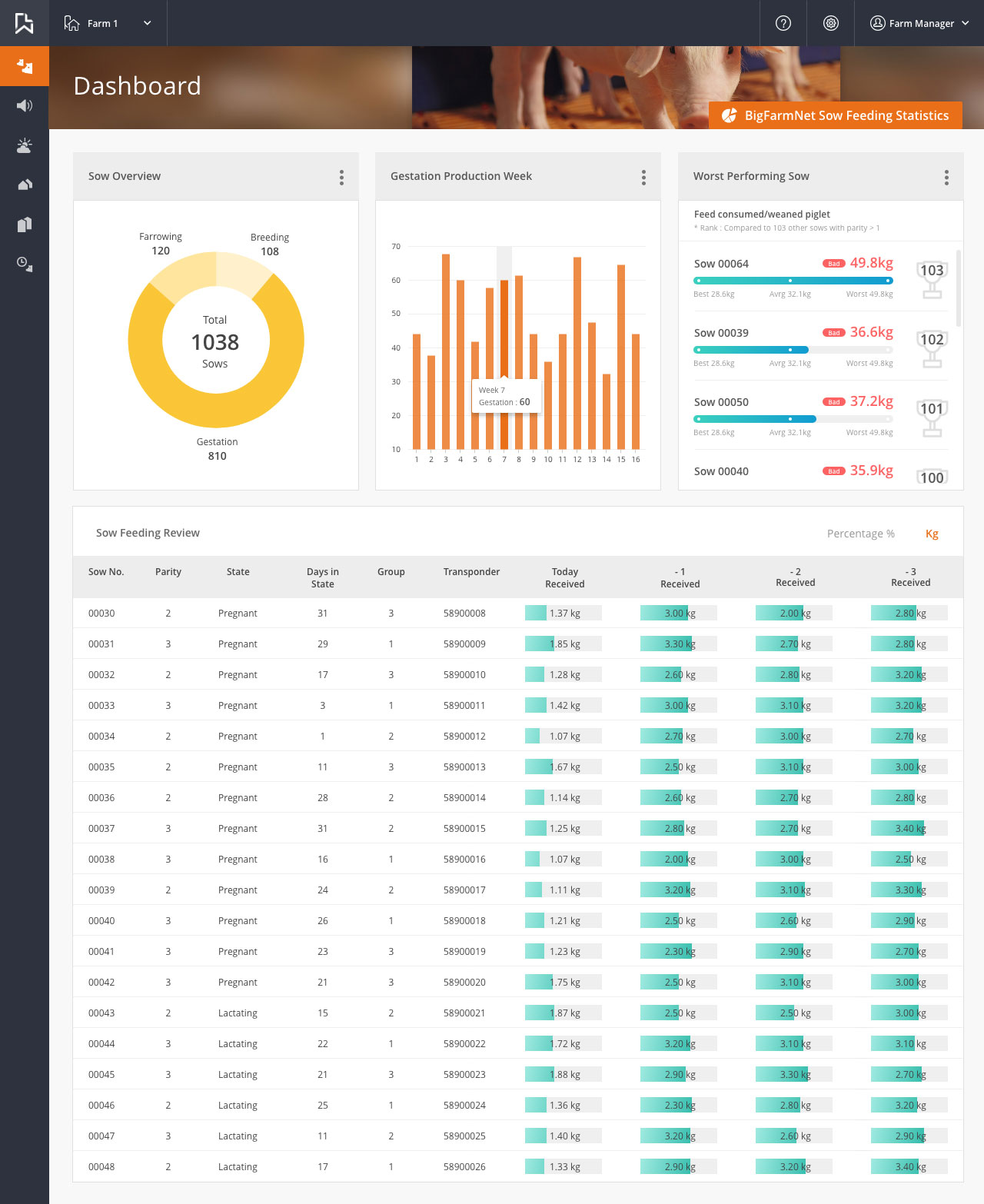The height and width of the screenshot is (1204, 984).
Task: Open the Sow Overview options menu
Action: pyautogui.click(x=341, y=177)
